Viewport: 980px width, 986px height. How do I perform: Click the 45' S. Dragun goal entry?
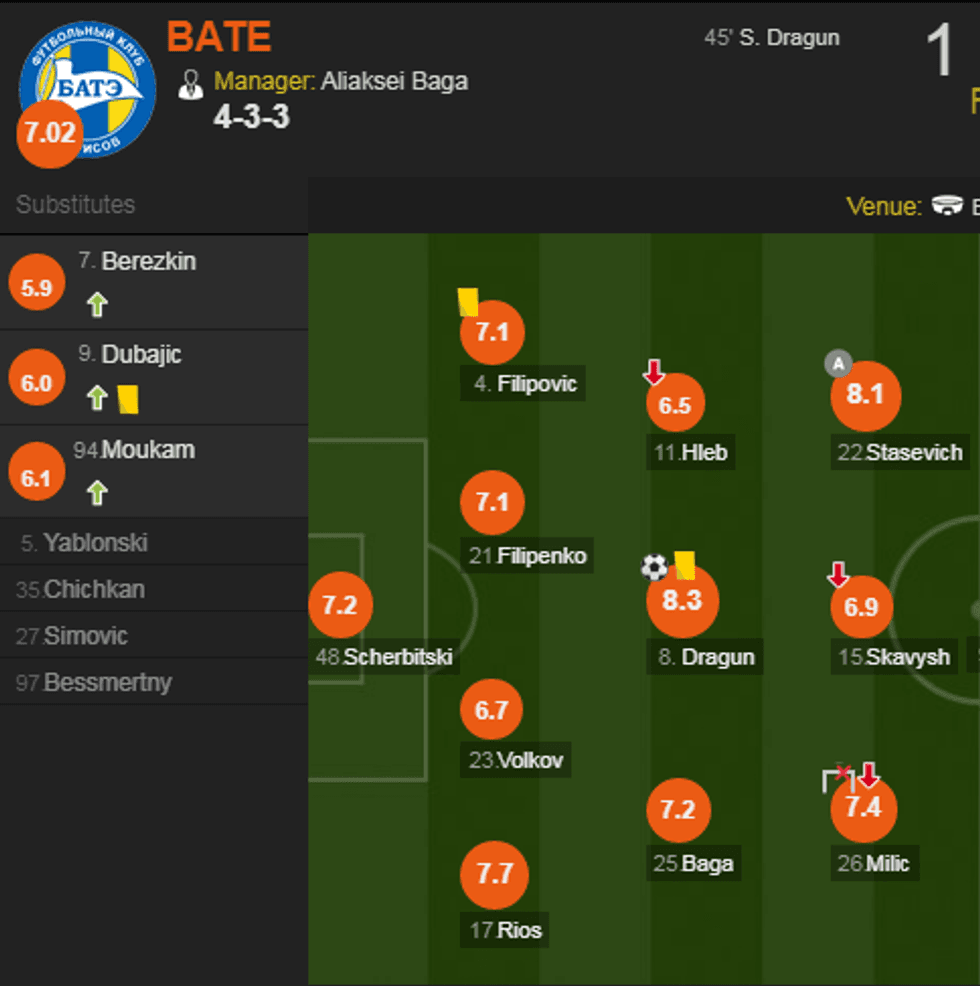771,38
